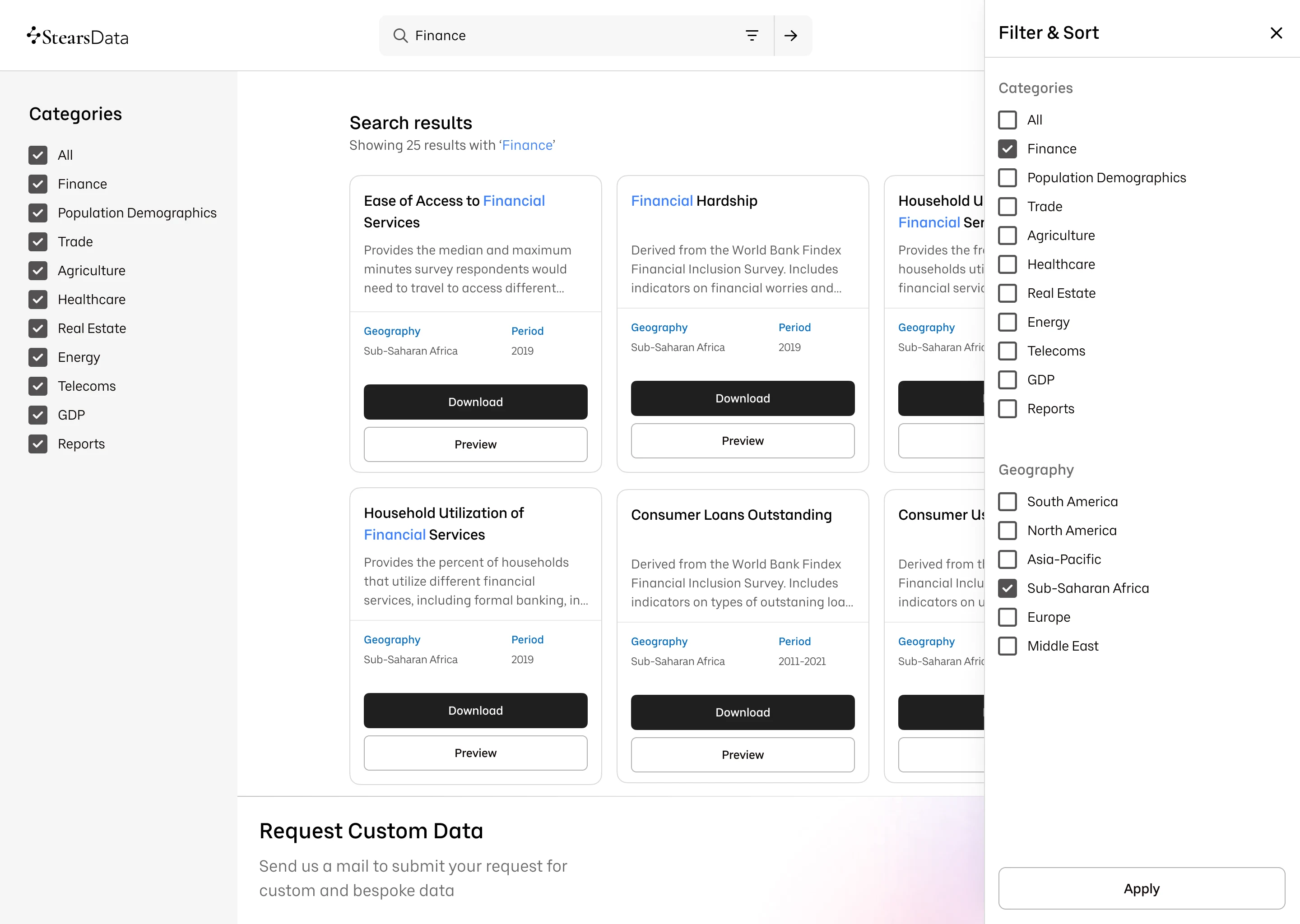Uncheck Finance in Filter & Sort panel
Screen dimensions: 1300x924
pyautogui.click(x=1007, y=149)
